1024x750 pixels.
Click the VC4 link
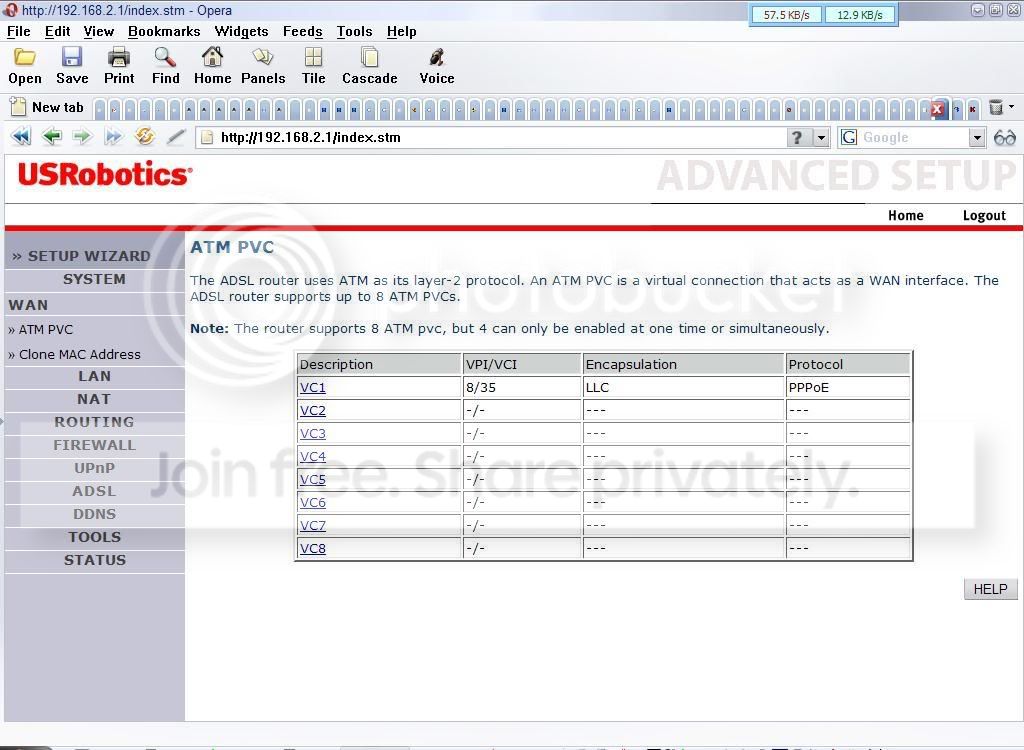coord(312,456)
